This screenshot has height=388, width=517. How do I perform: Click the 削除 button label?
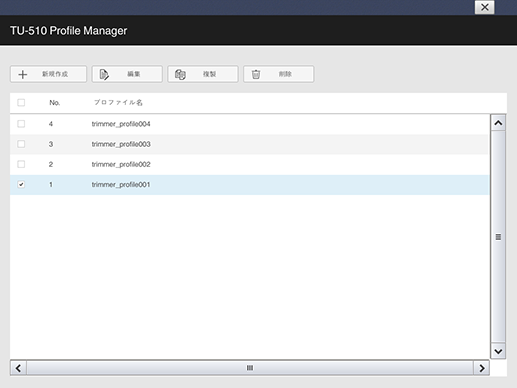point(285,74)
